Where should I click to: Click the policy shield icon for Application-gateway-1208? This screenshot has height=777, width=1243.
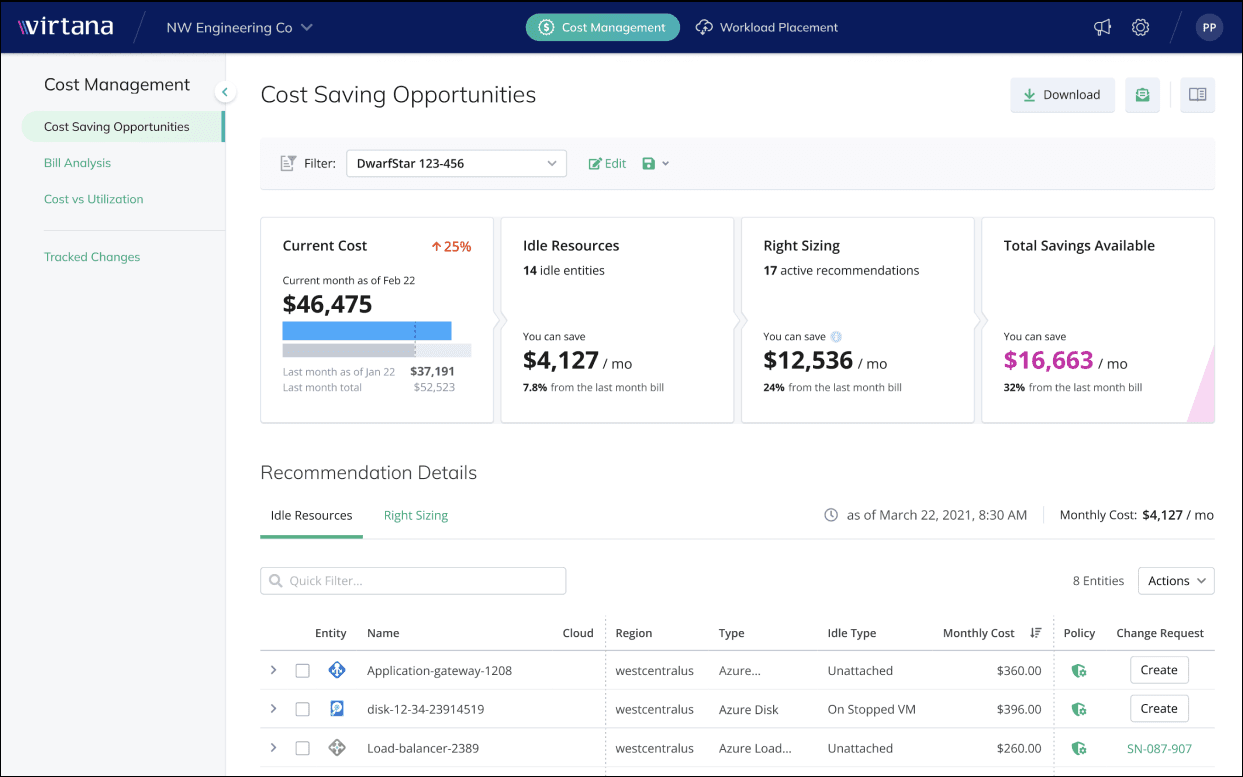click(x=1079, y=671)
